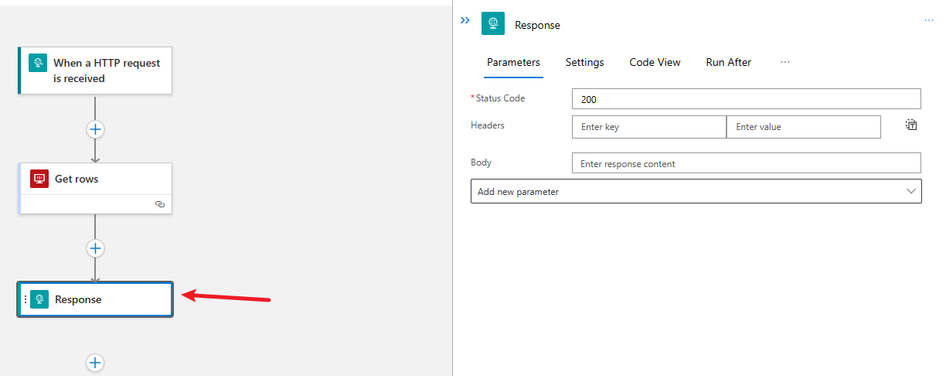Show more tabs via the overflow ellipsis
The width and height of the screenshot is (946, 376).
[x=784, y=62]
